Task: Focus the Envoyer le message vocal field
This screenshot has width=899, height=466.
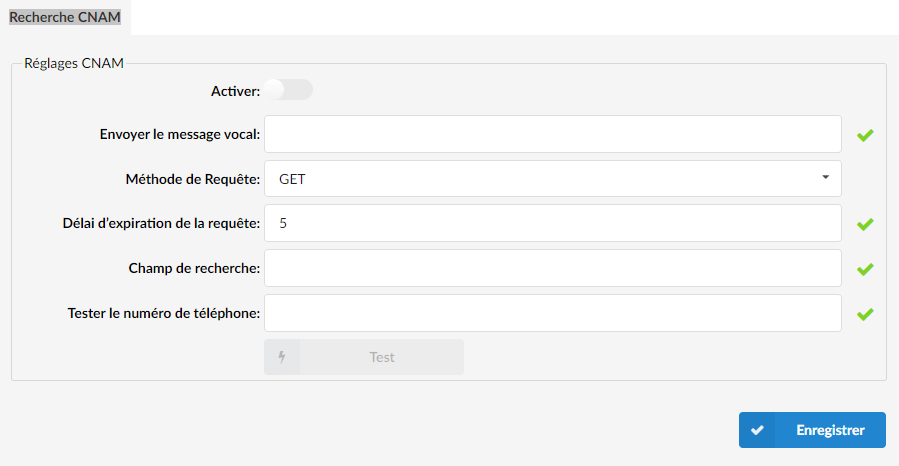Action: (553, 134)
